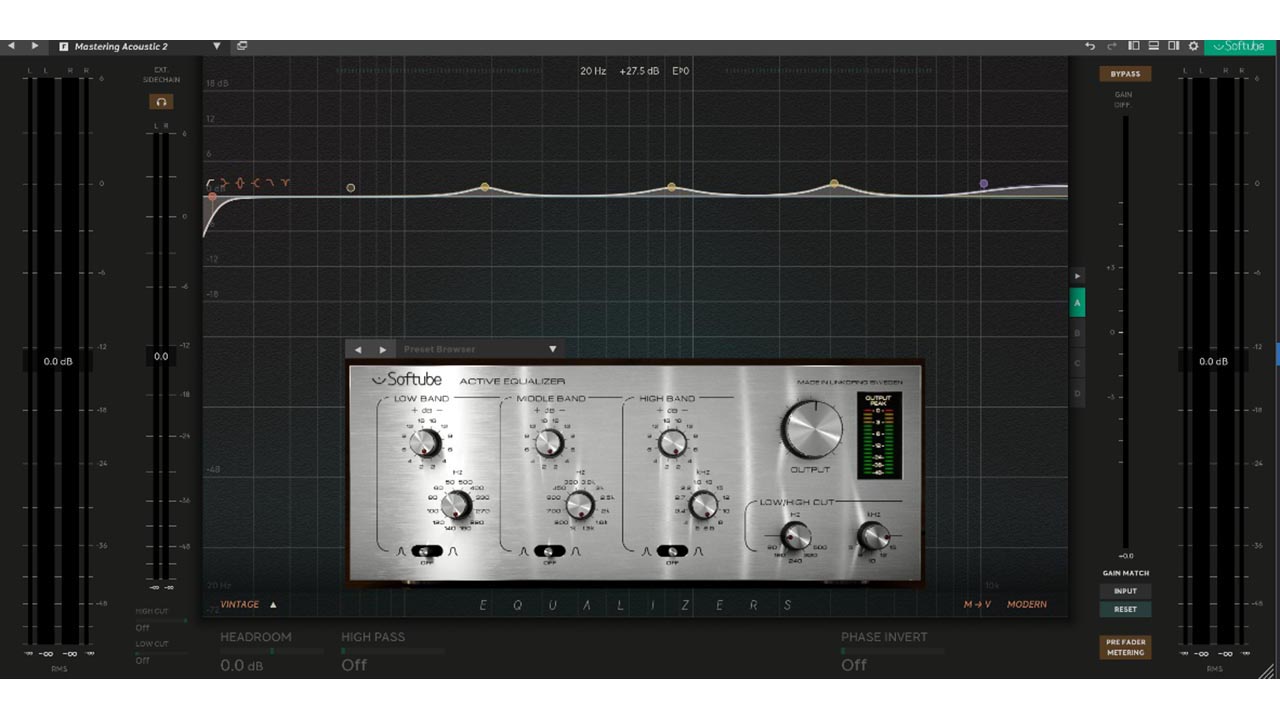Viewport: 1280px width, 720px height.
Task: Click the gain match Reset button
Action: coord(1125,609)
